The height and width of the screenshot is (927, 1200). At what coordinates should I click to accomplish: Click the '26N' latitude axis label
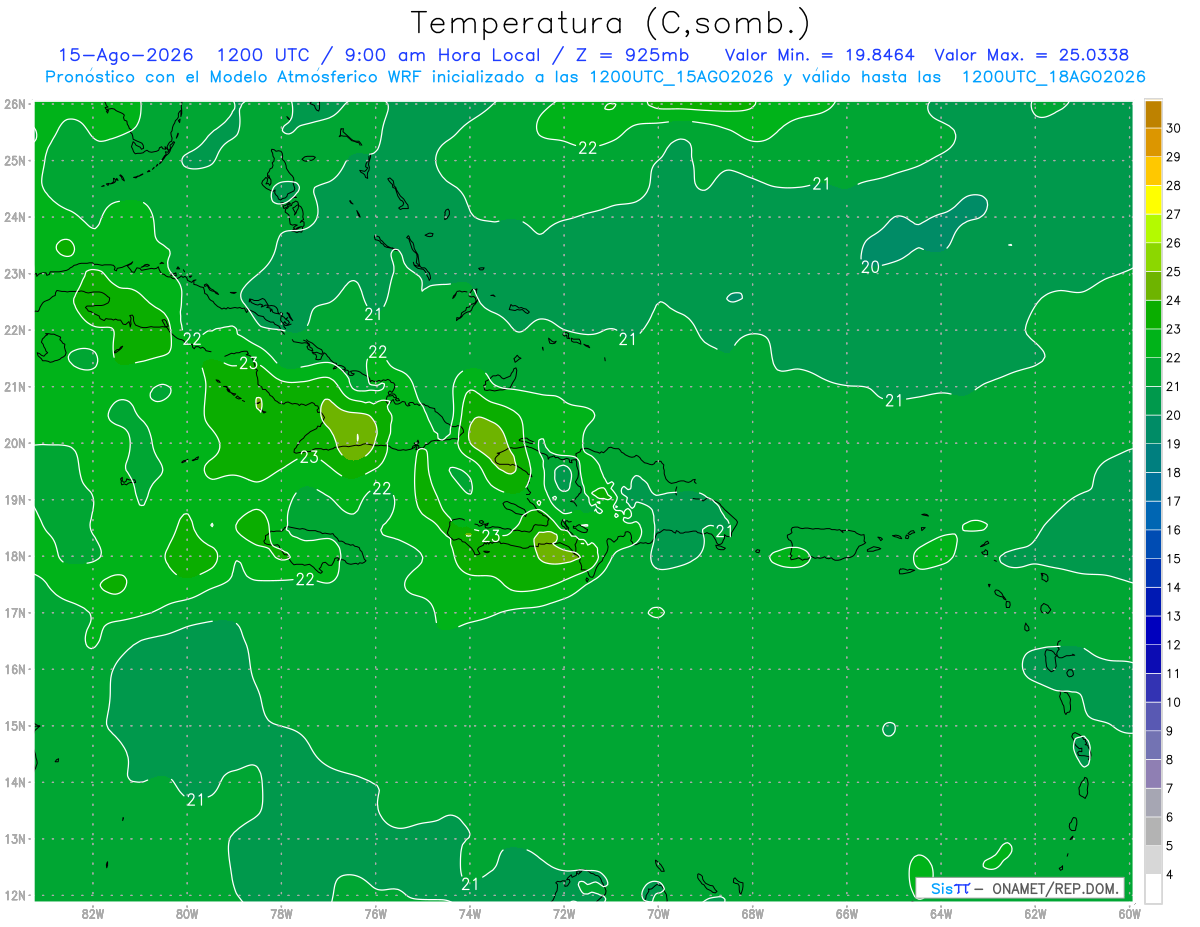click(x=15, y=104)
